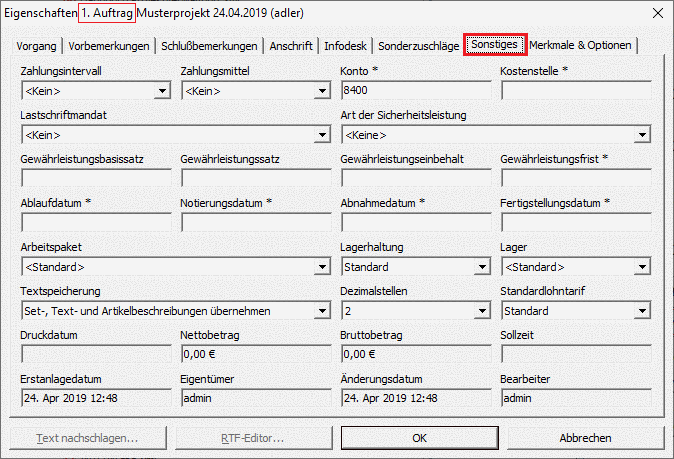Close the Eigenschaften dialog window
Screen dimensions: 674x459
(x=658, y=13)
